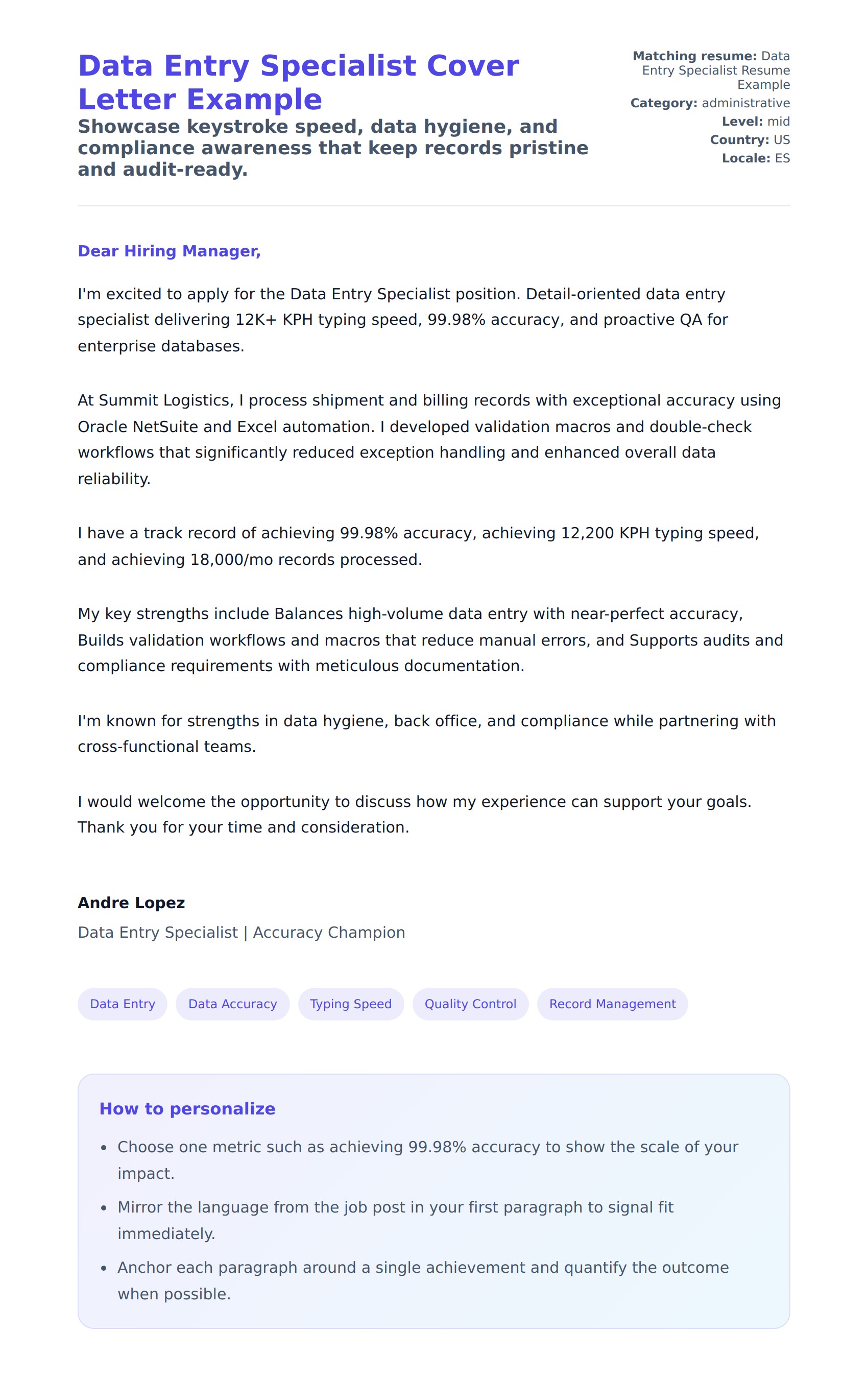This screenshot has width=868, height=1378.
Task: Click the Andre Lopez signature name
Action: [x=131, y=902]
